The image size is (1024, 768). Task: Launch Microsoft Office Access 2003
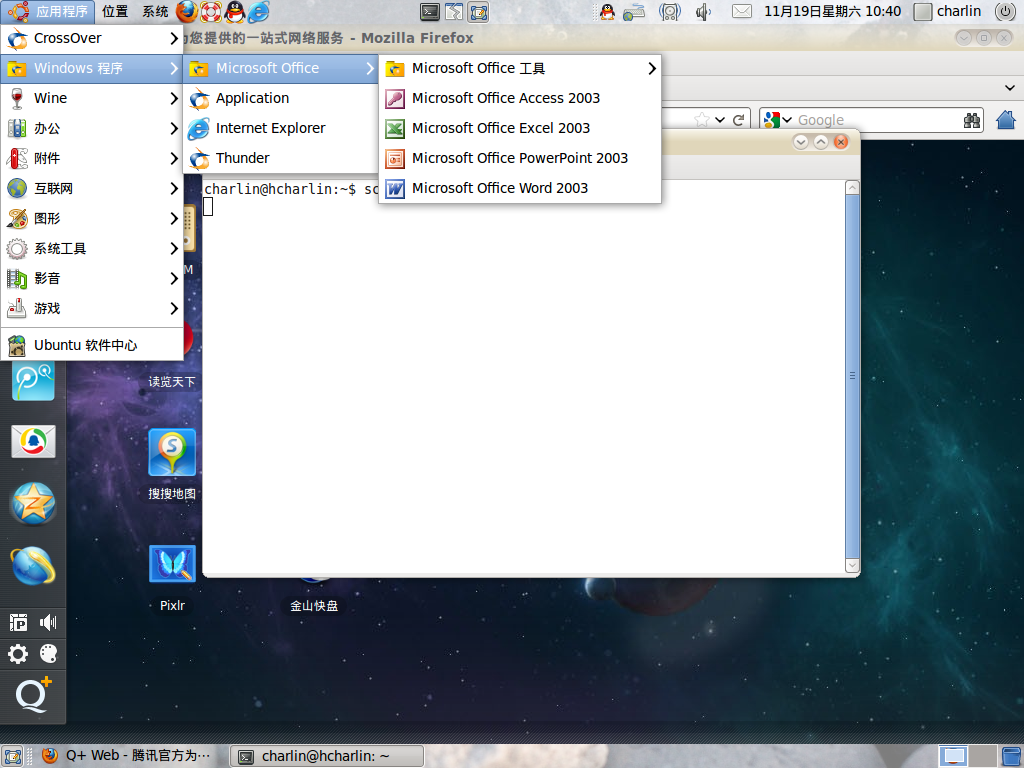[x=520, y=98]
